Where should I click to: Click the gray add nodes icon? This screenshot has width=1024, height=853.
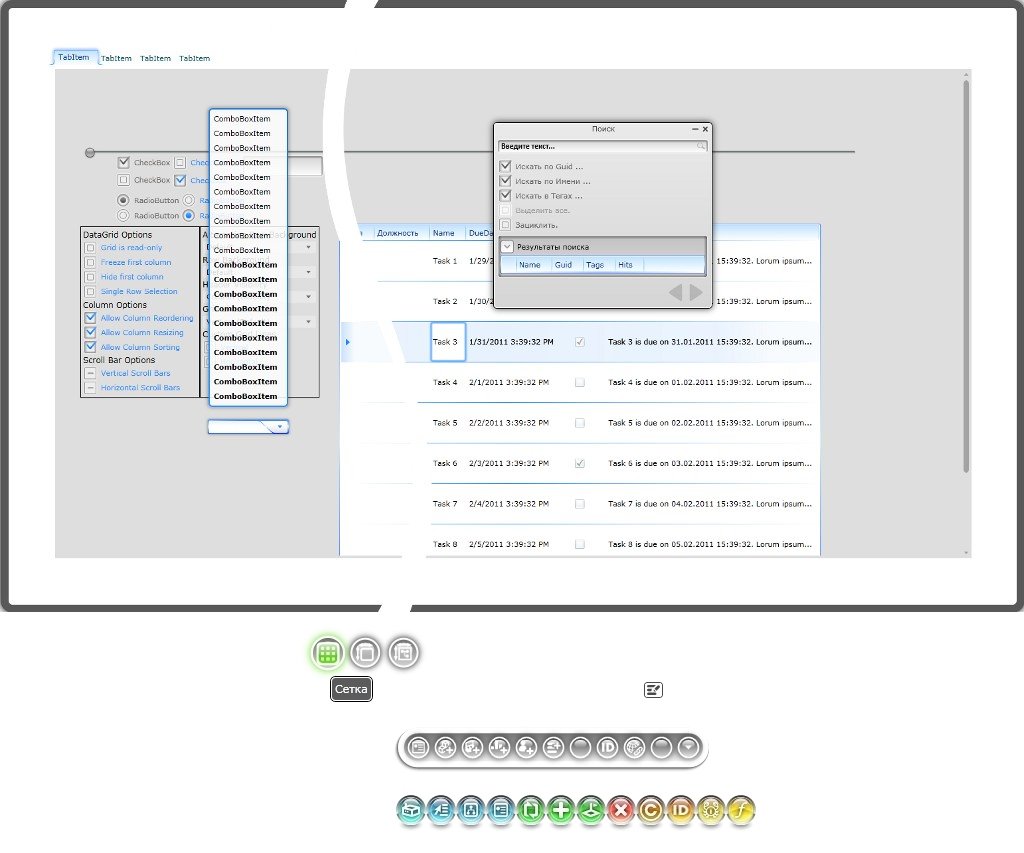coord(445,747)
